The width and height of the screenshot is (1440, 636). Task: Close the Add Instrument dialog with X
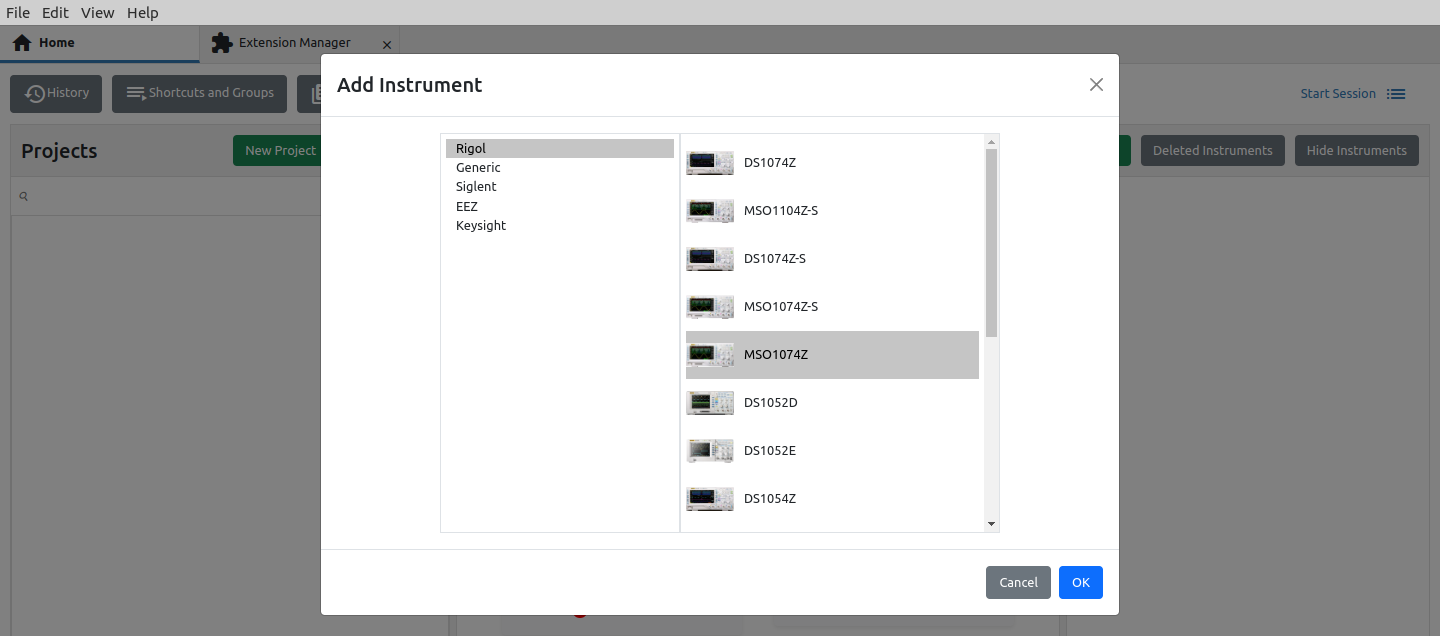click(1096, 85)
